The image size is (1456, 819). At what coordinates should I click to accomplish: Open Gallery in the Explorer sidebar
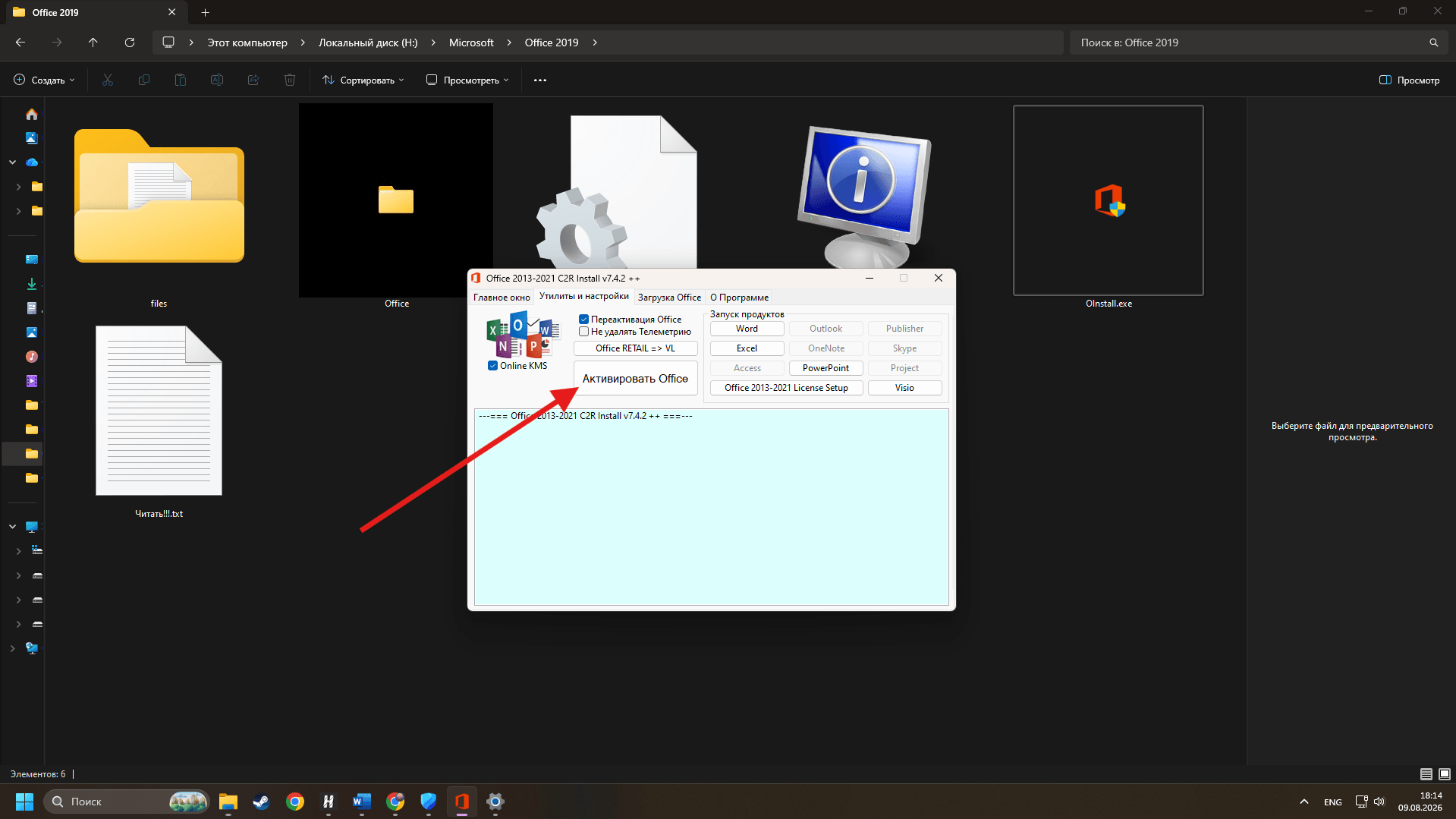(31, 138)
